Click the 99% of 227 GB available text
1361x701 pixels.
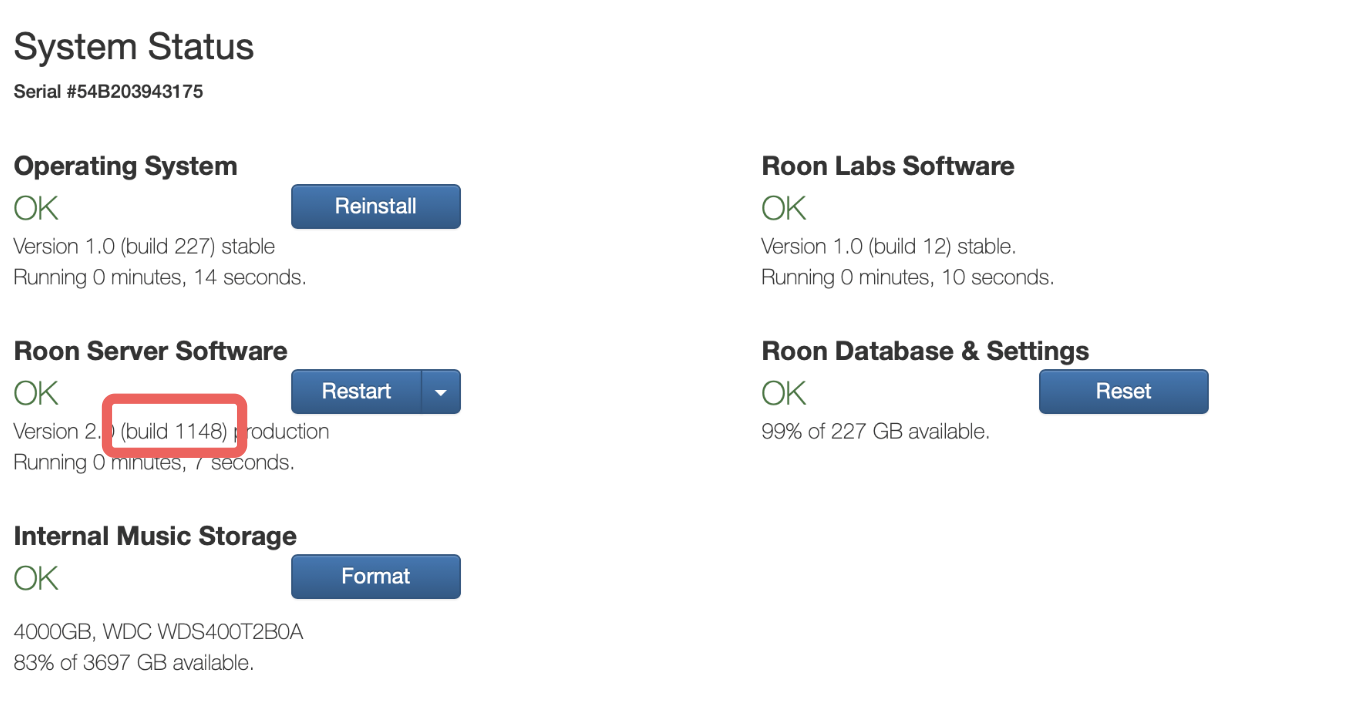click(875, 432)
